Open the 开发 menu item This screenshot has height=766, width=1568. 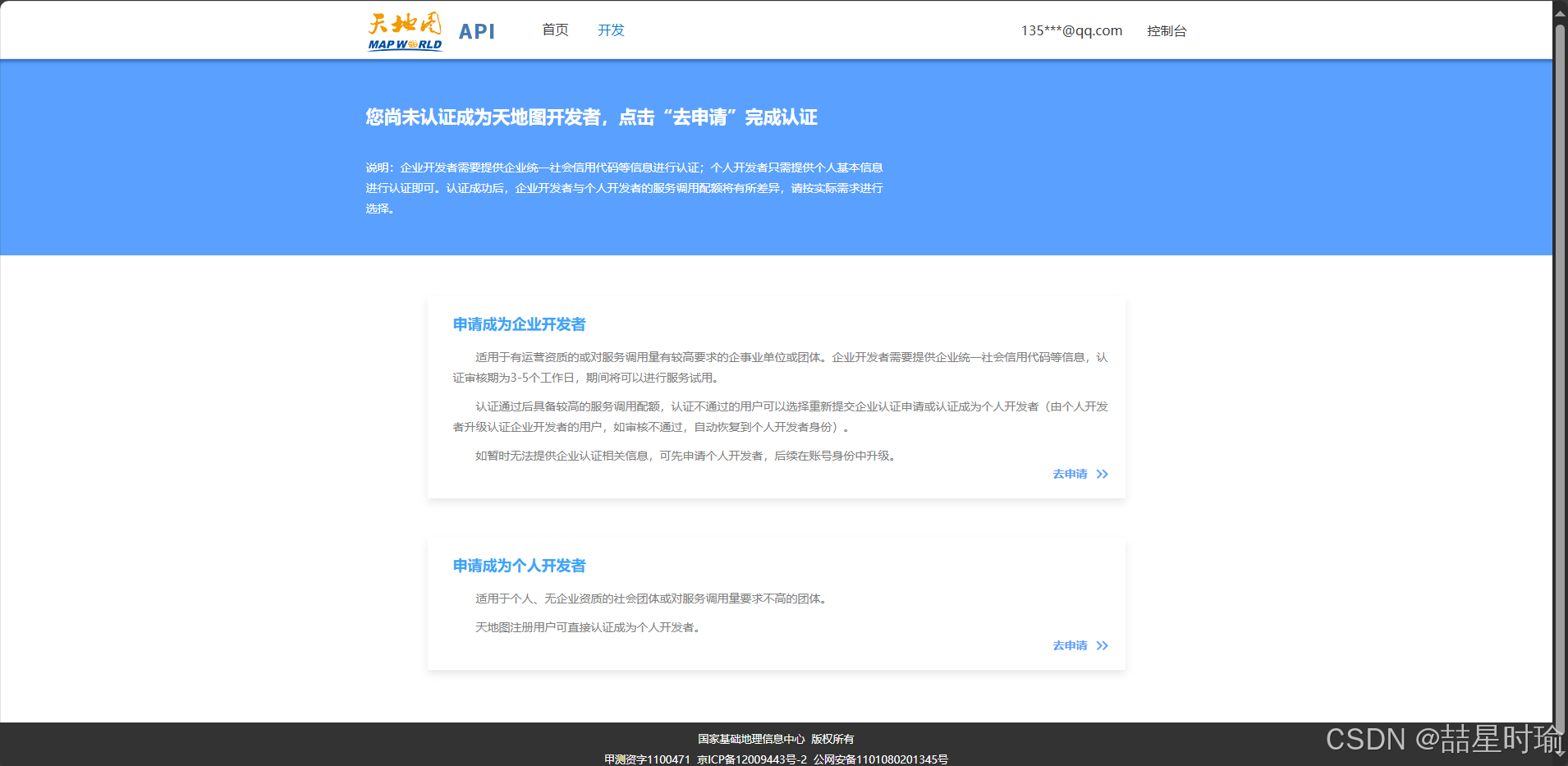[x=611, y=30]
